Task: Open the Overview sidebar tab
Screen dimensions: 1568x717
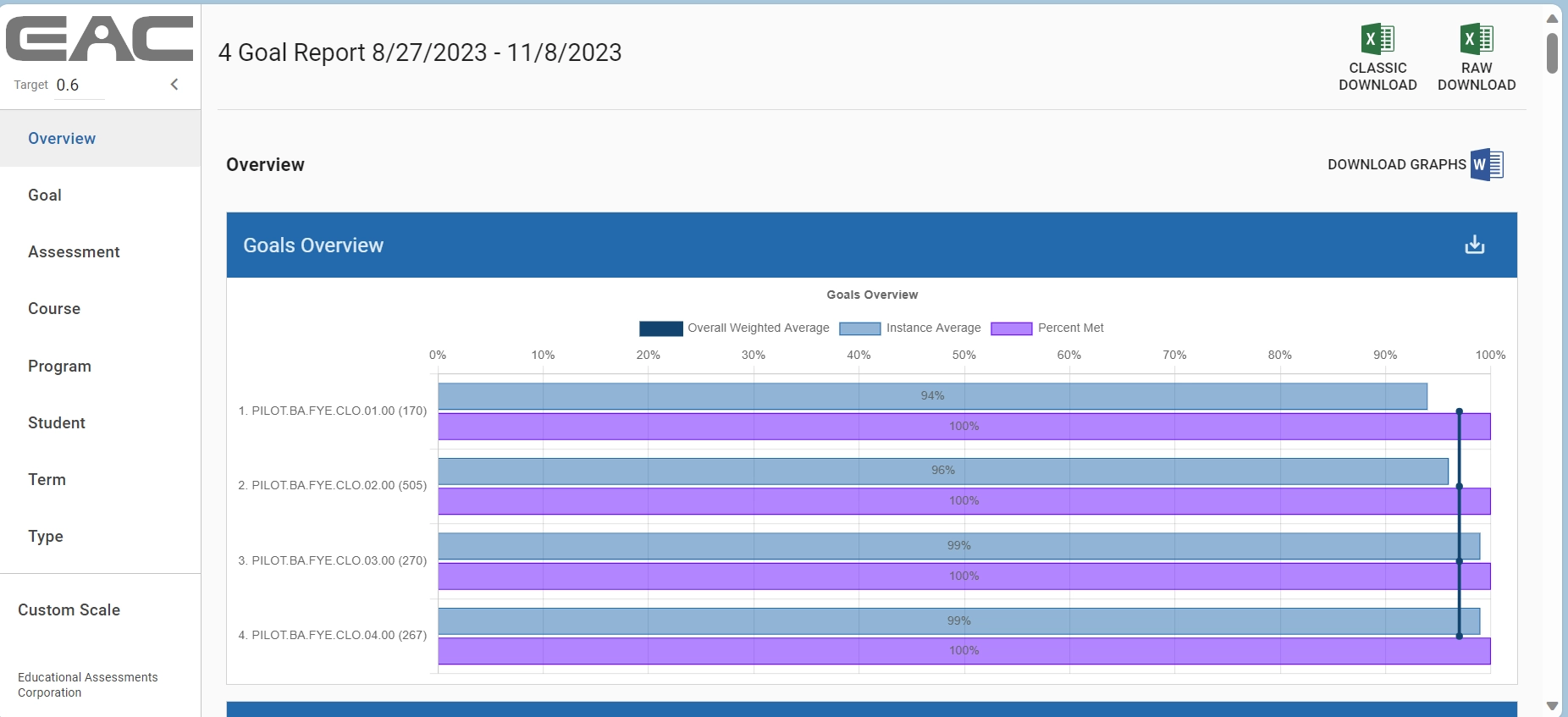Action: click(x=100, y=138)
